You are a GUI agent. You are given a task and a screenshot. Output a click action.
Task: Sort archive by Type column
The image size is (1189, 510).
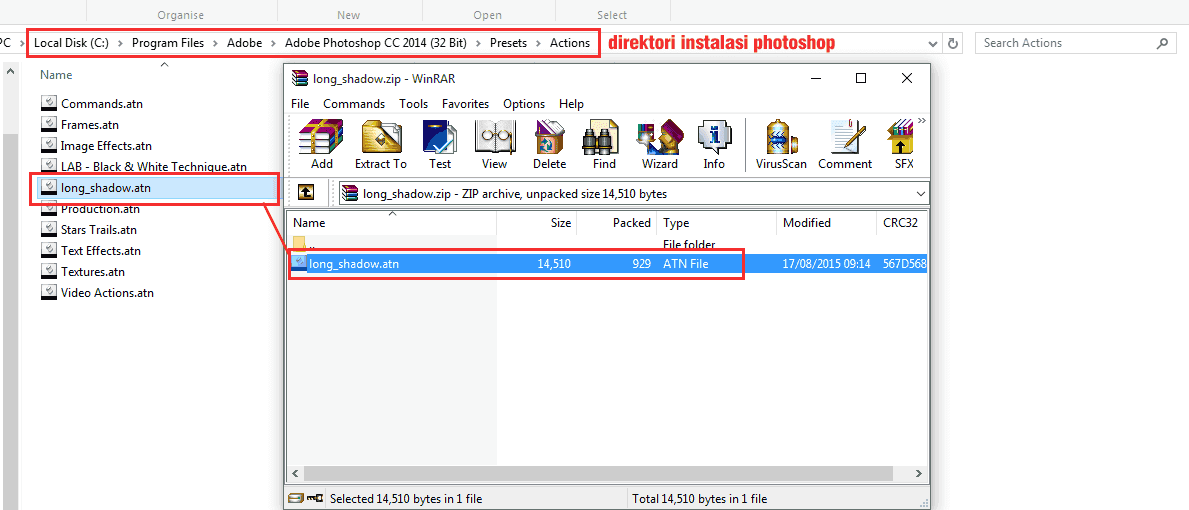point(717,223)
